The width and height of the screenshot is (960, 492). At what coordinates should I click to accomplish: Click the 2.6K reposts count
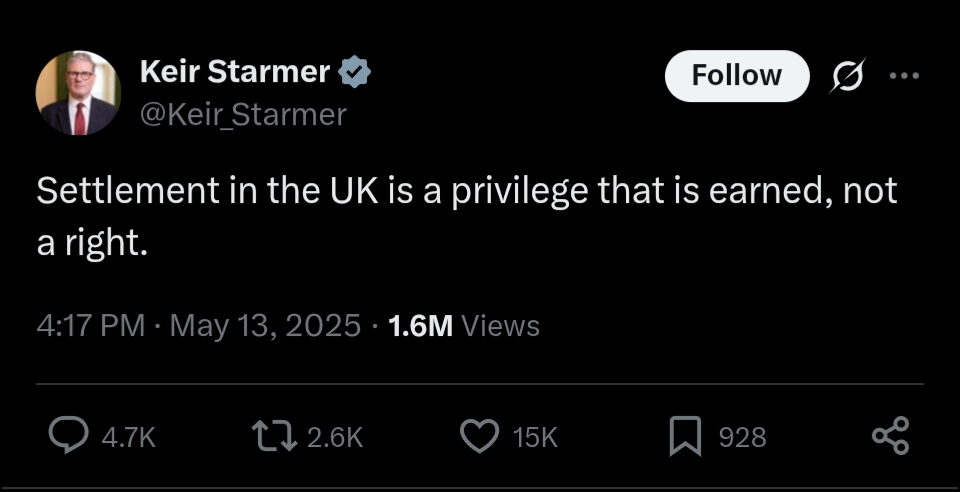[332, 437]
